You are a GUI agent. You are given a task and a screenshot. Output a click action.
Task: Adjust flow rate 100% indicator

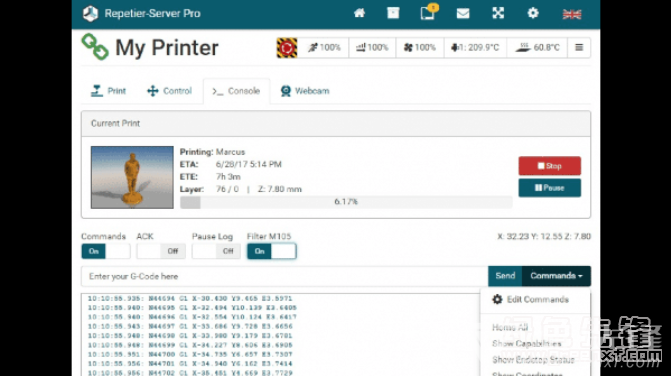[372, 47]
